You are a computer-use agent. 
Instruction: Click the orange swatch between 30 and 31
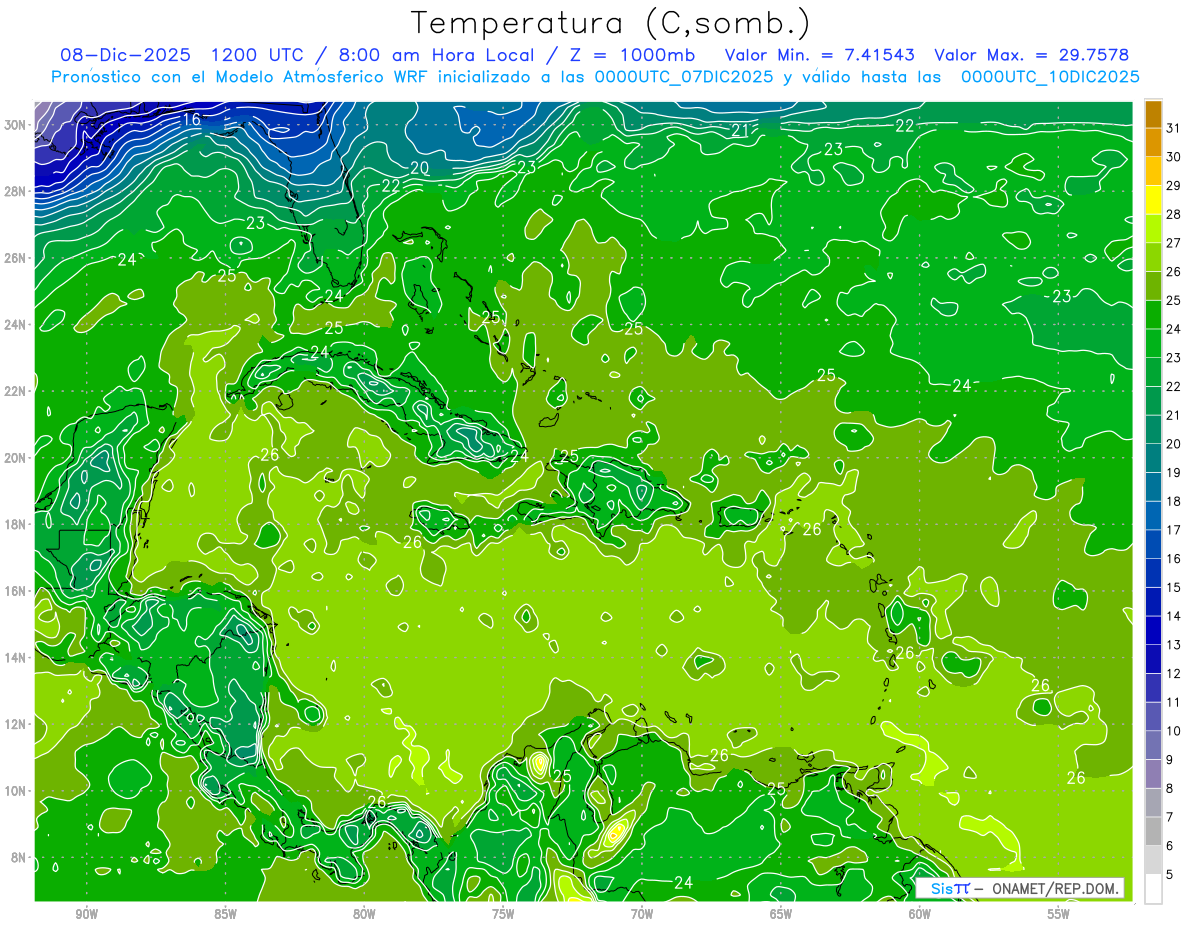tap(1153, 143)
